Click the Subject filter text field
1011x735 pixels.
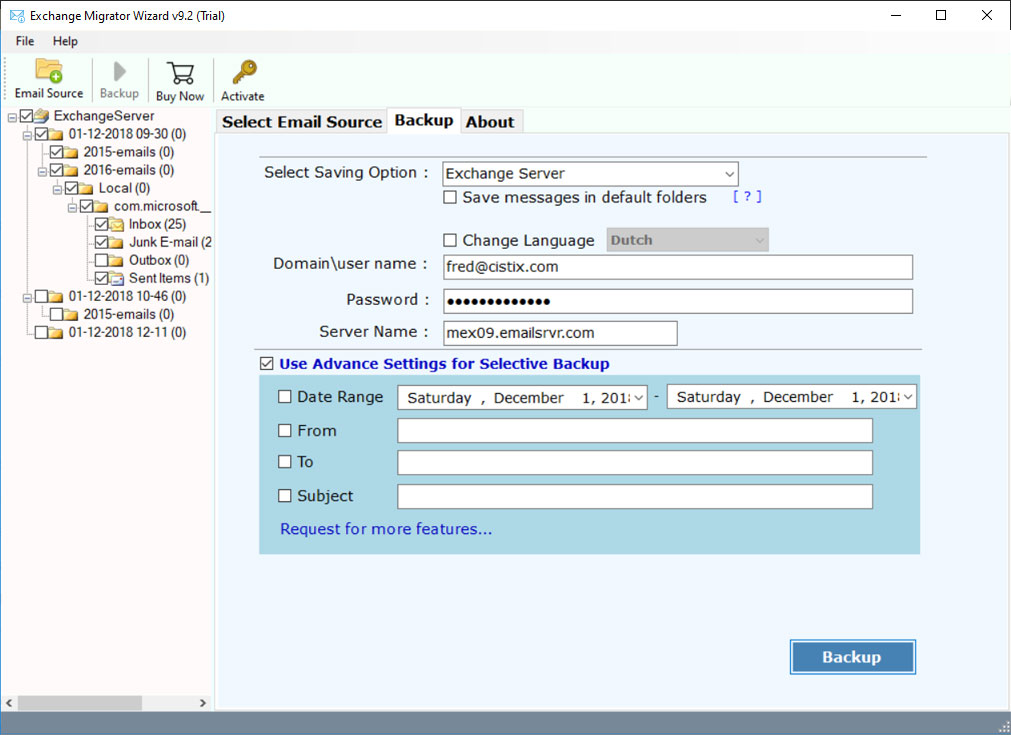tap(634, 496)
